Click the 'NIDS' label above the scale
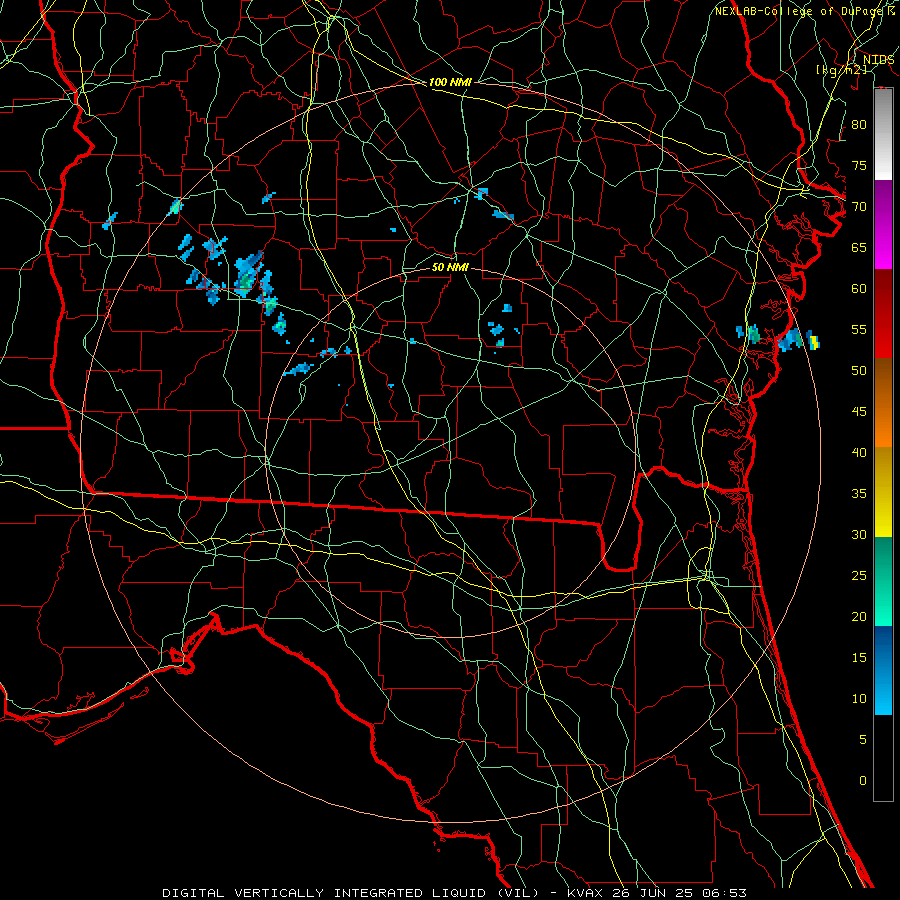The width and height of the screenshot is (900, 900). [878, 60]
